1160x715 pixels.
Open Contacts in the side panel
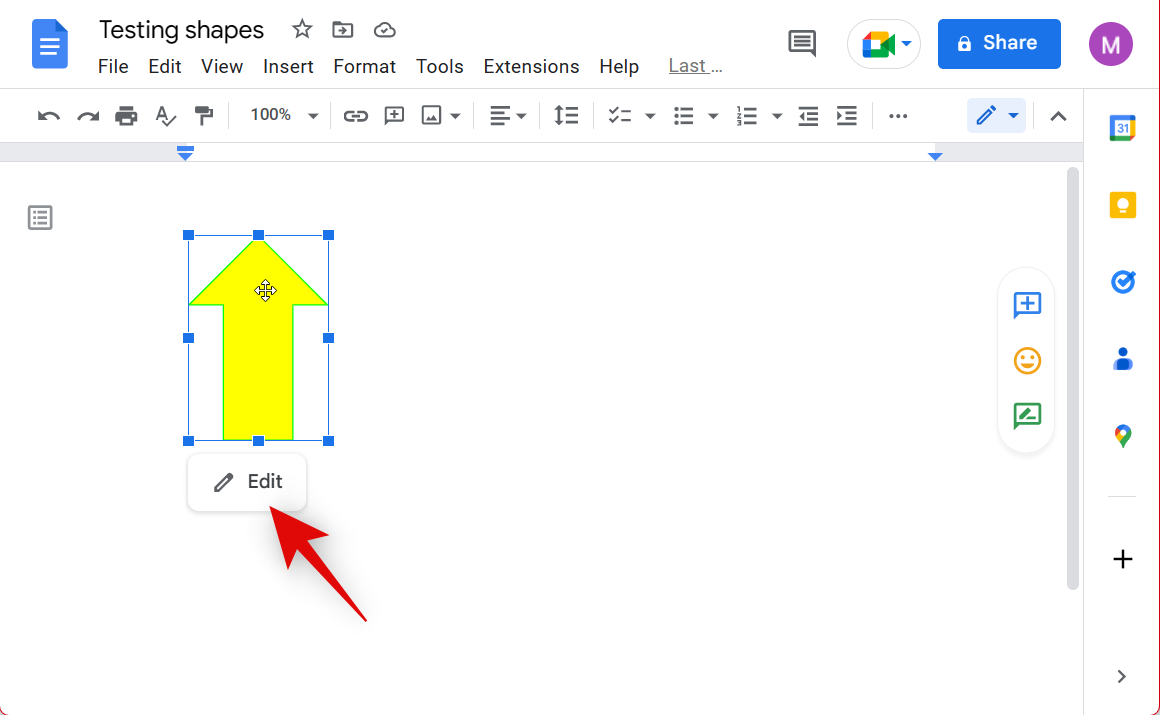click(x=1122, y=359)
